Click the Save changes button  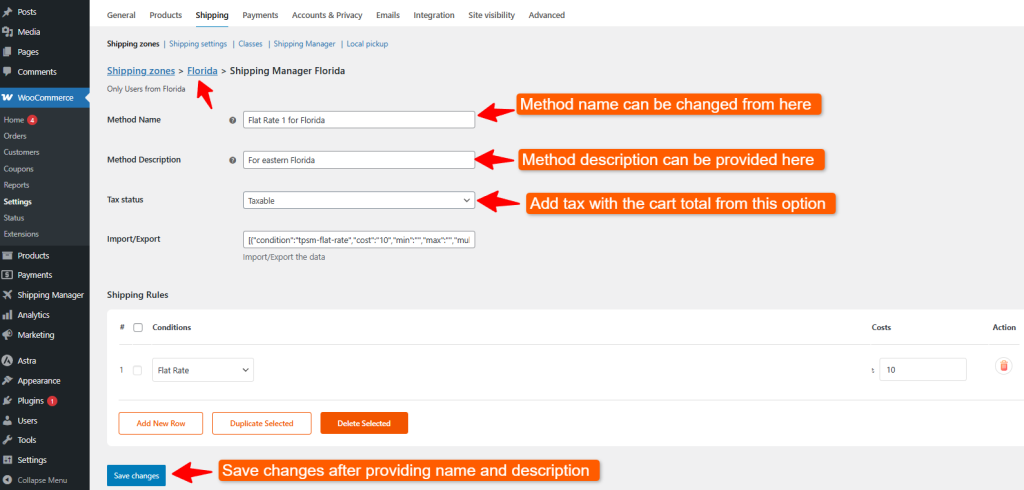coord(136,476)
